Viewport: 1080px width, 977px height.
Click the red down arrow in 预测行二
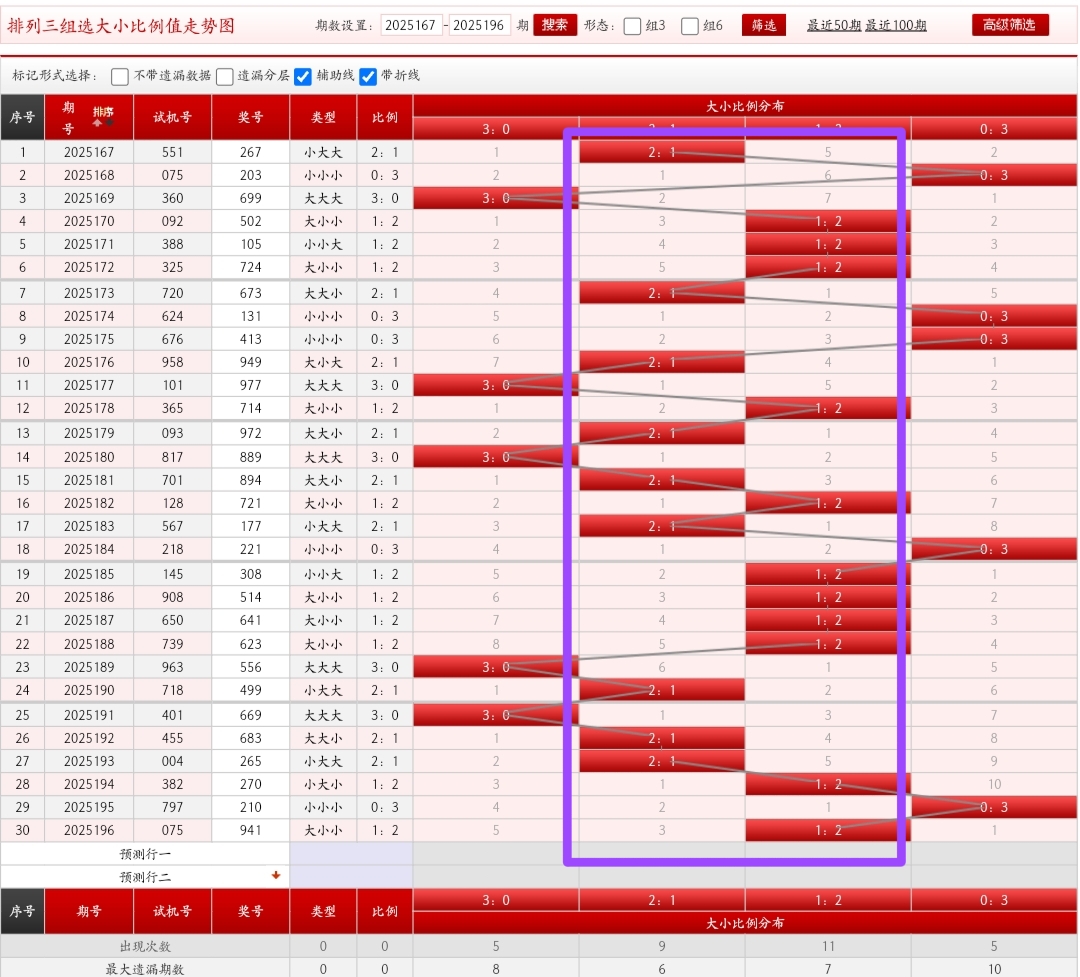click(276, 876)
